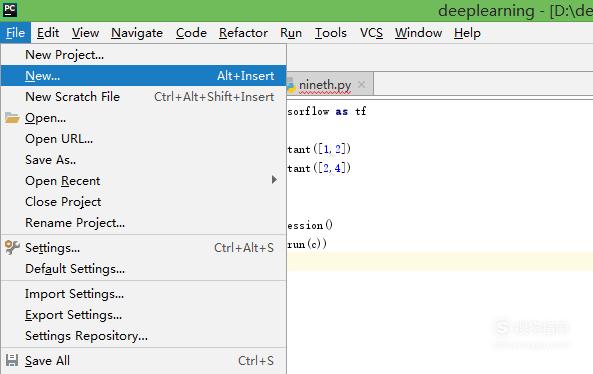
Task: Open the File menu
Action: pos(16,33)
